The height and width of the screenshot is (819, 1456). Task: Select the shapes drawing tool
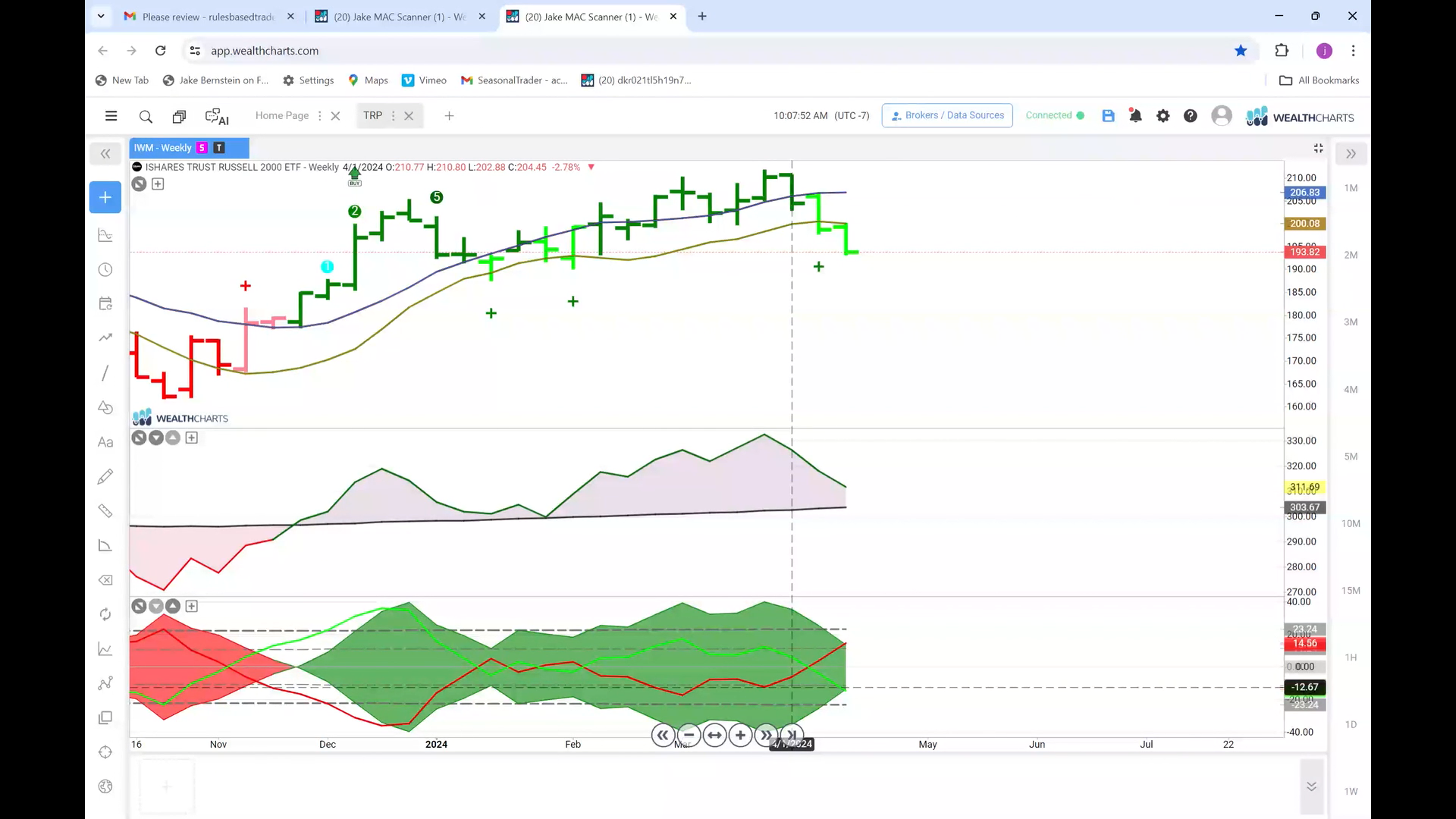[105, 407]
